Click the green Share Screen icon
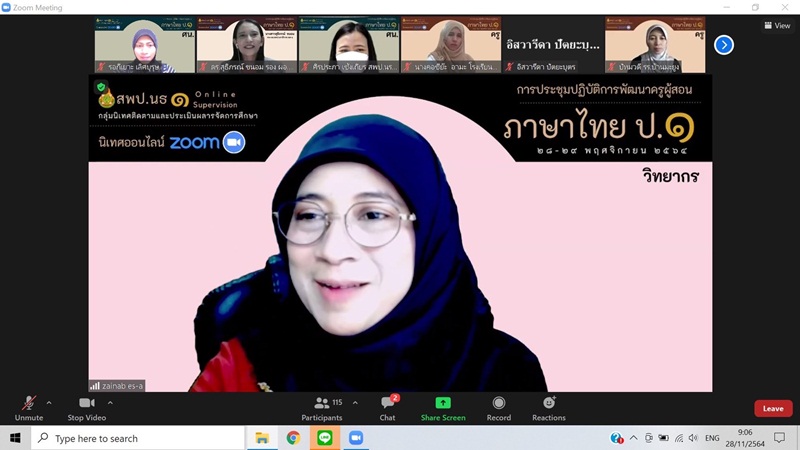 click(443, 403)
